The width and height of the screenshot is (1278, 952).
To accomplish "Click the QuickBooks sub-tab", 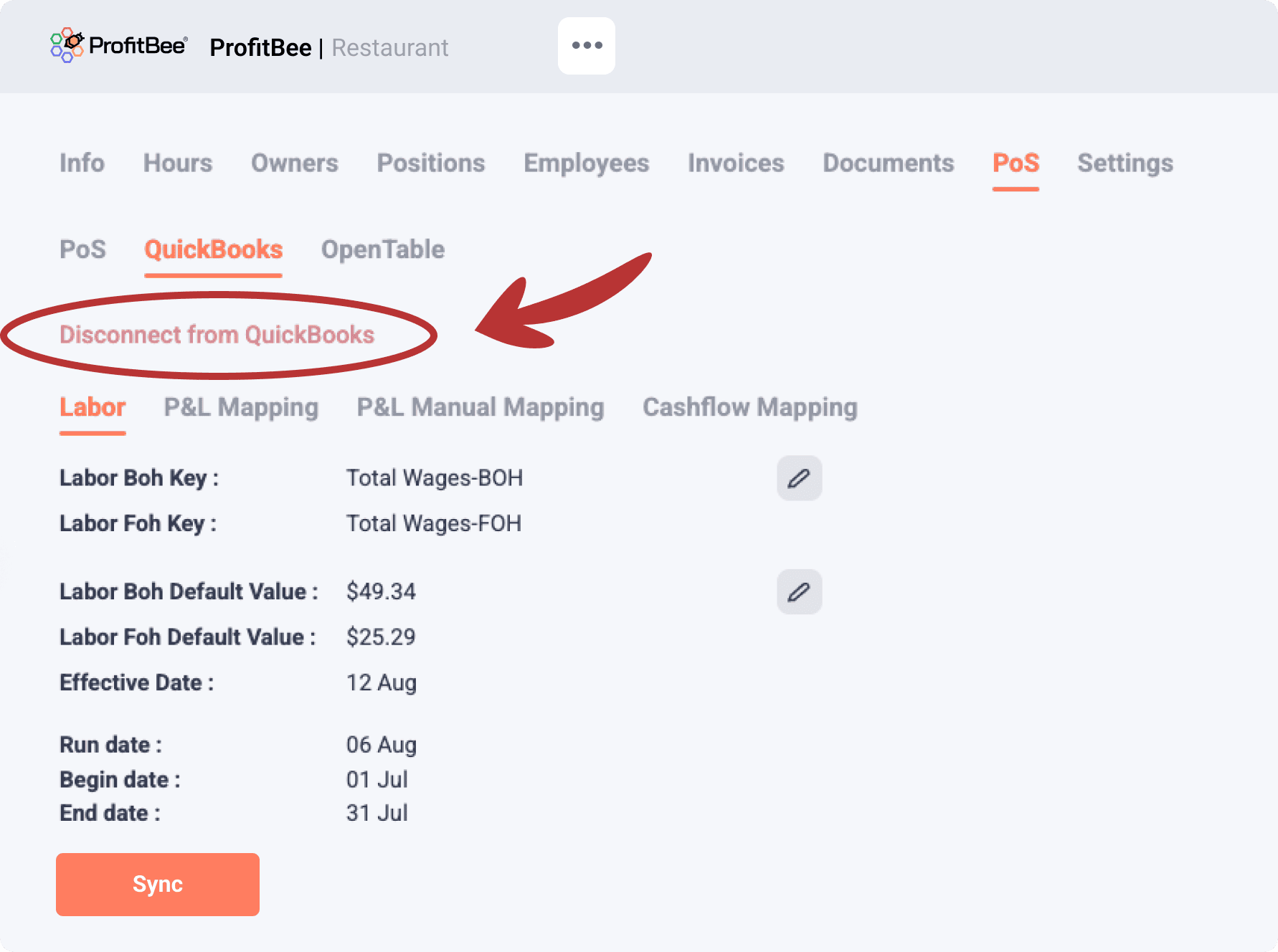I will coord(213,249).
